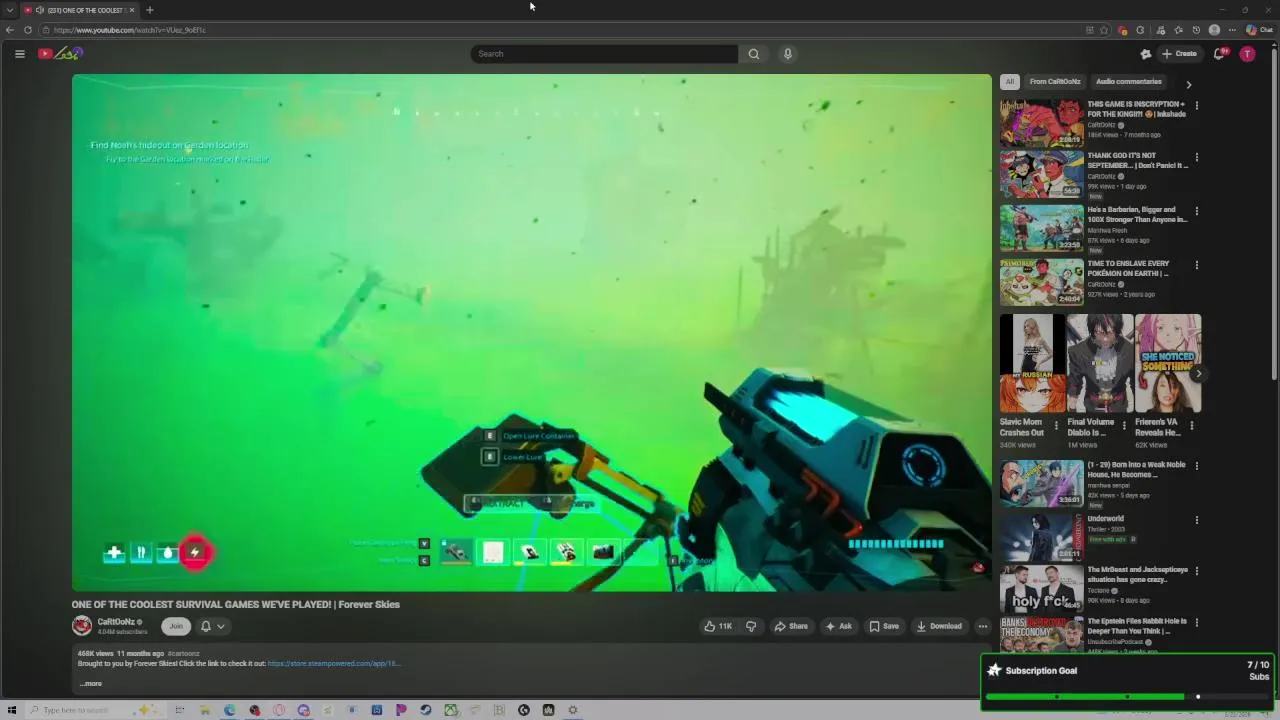Play the He's a Barbarian video title
Image resolution: width=1280 pixels, height=720 pixels.
pos(1137,214)
